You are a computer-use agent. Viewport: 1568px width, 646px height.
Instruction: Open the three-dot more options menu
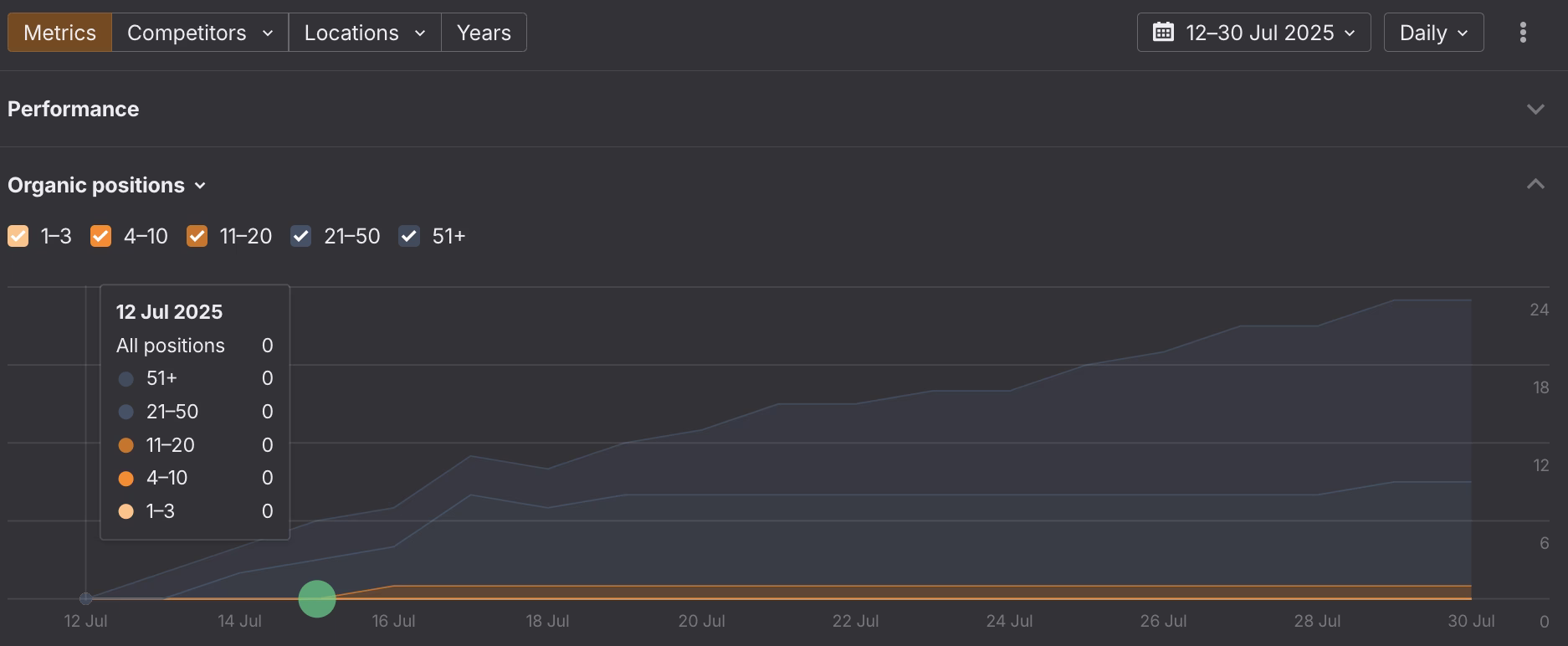1523,33
